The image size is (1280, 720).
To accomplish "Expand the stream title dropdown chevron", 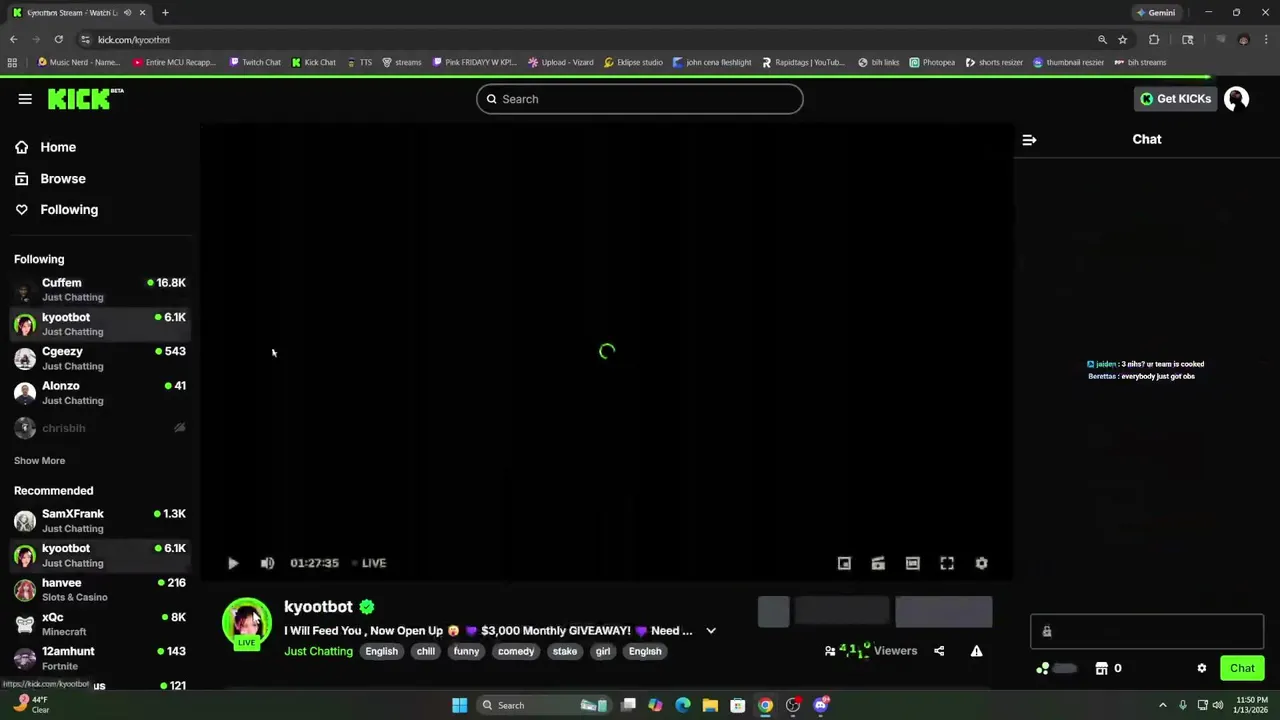I will [711, 631].
